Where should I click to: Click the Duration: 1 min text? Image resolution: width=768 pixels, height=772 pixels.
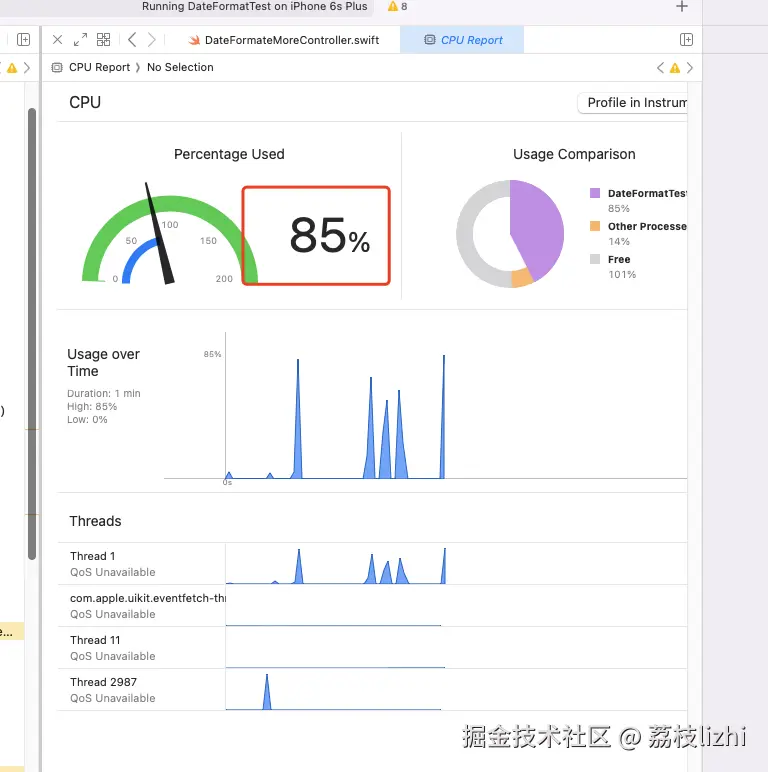104,393
